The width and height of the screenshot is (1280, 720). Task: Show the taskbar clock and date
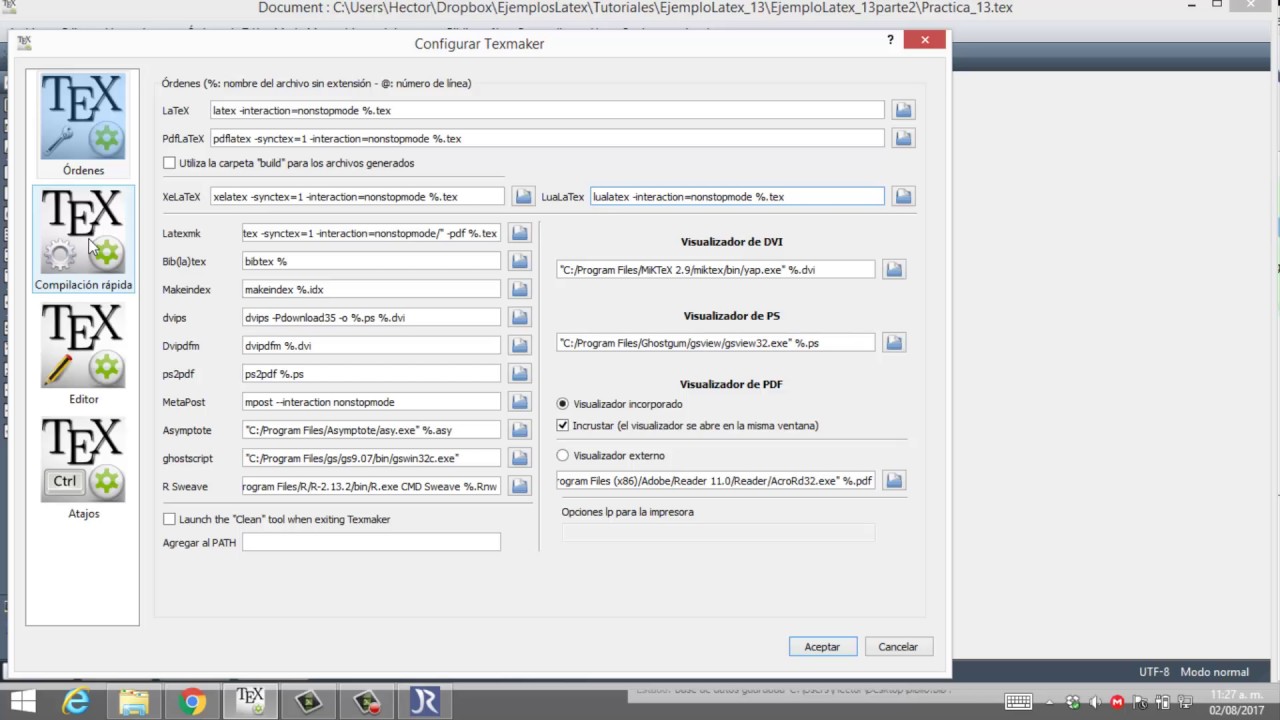[x=1236, y=702]
